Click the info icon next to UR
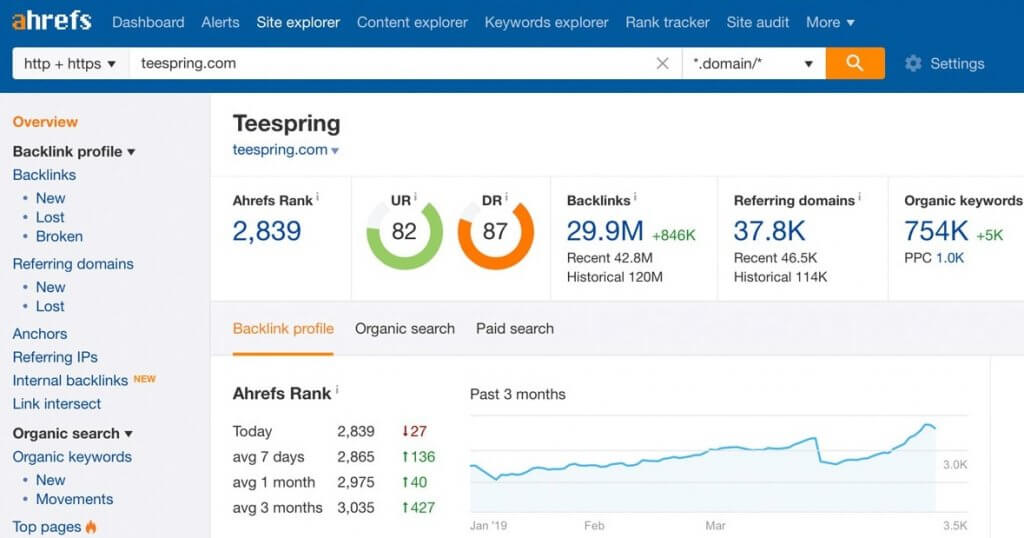 coord(415,196)
